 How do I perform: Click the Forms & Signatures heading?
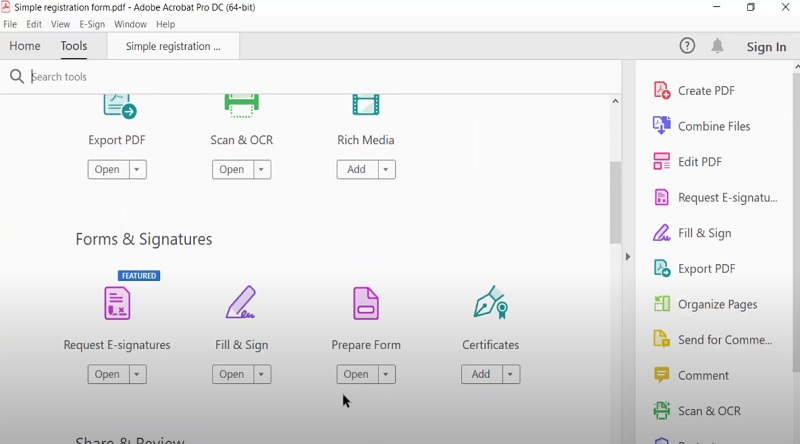(144, 239)
